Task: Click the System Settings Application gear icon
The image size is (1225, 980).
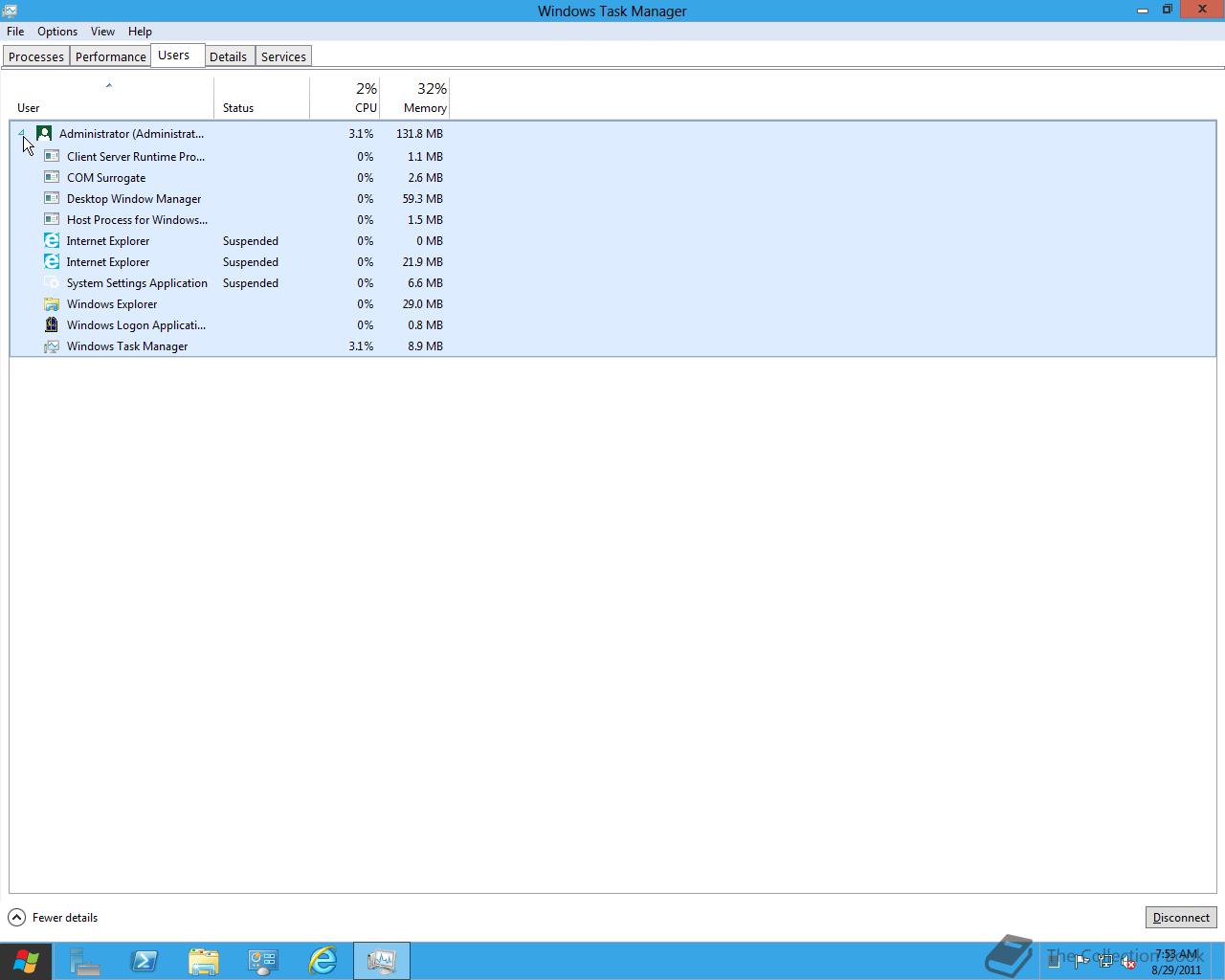Action: 52,282
